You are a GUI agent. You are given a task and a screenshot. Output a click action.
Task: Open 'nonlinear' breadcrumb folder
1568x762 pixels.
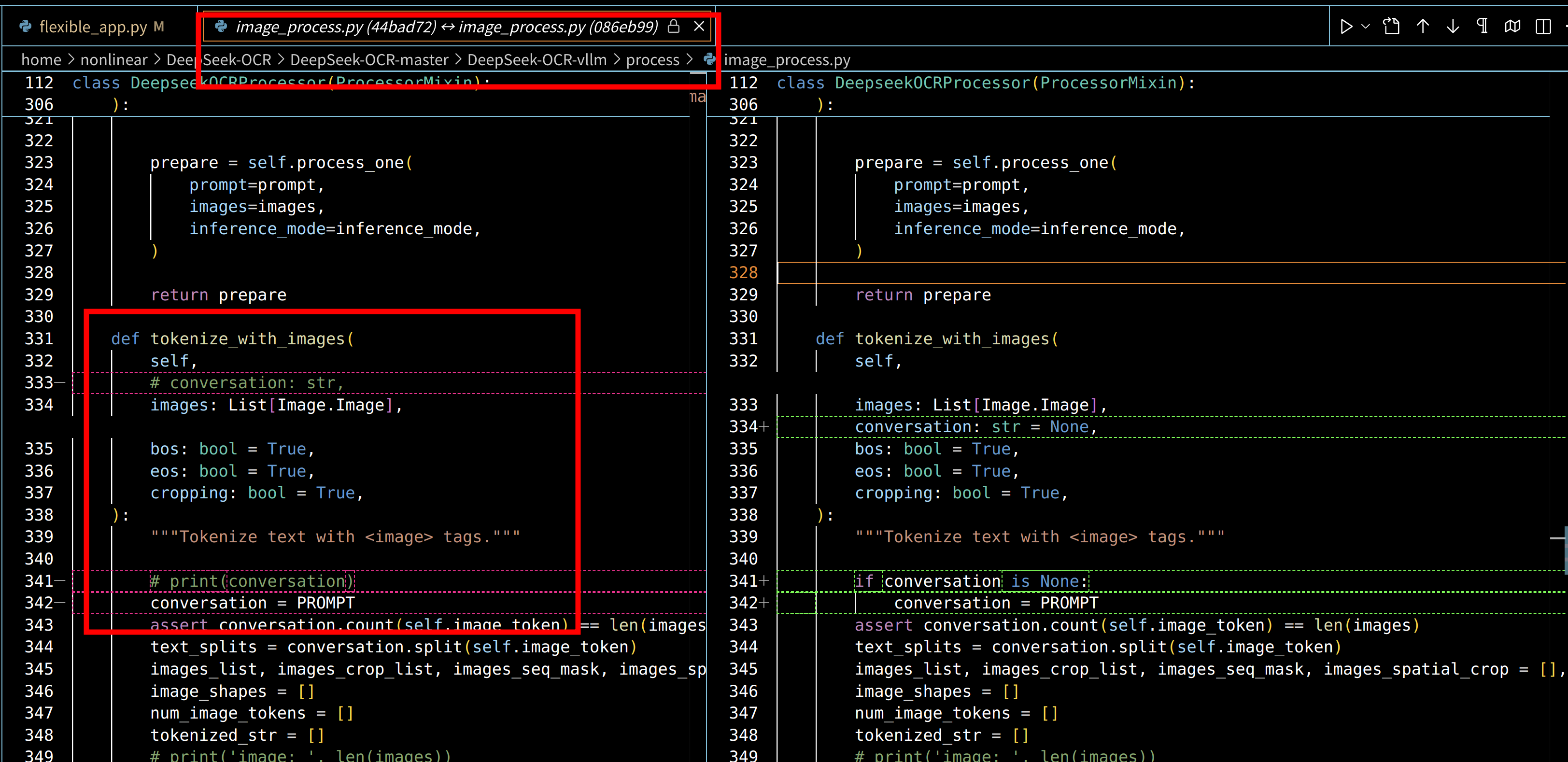(x=114, y=60)
